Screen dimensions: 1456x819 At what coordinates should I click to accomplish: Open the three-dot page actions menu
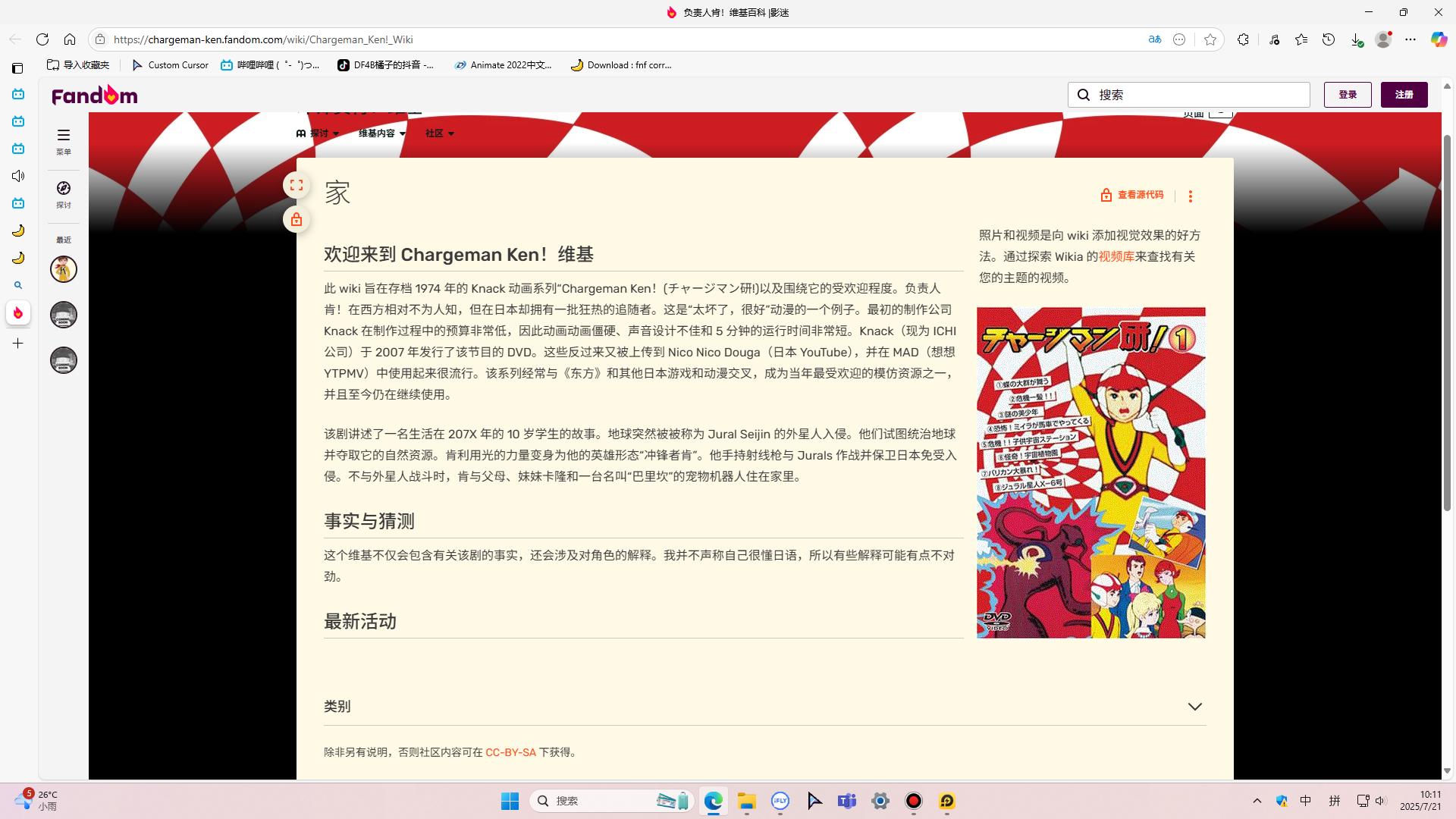[x=1190, y=196]
